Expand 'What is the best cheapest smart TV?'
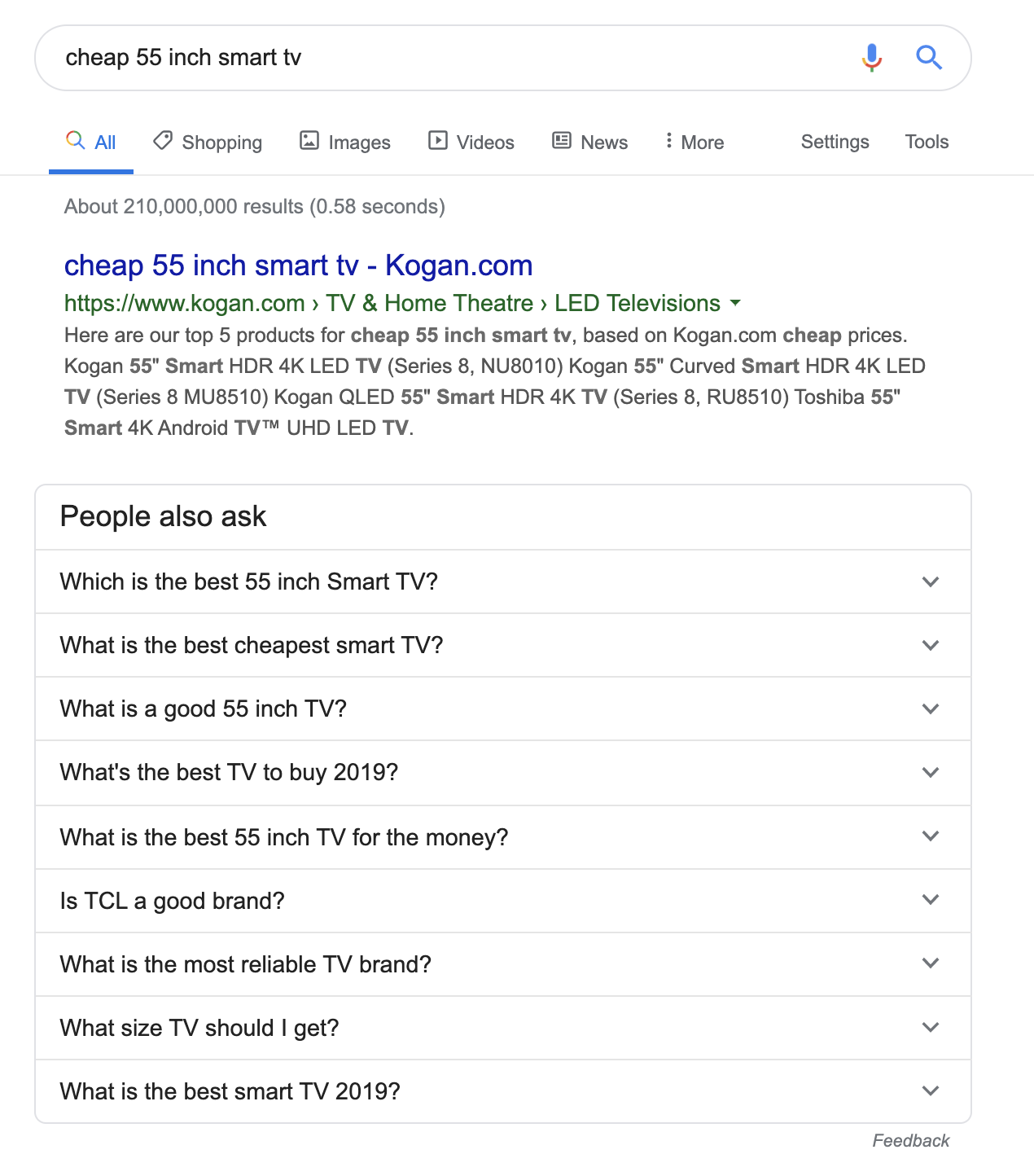 coord(503,645)
